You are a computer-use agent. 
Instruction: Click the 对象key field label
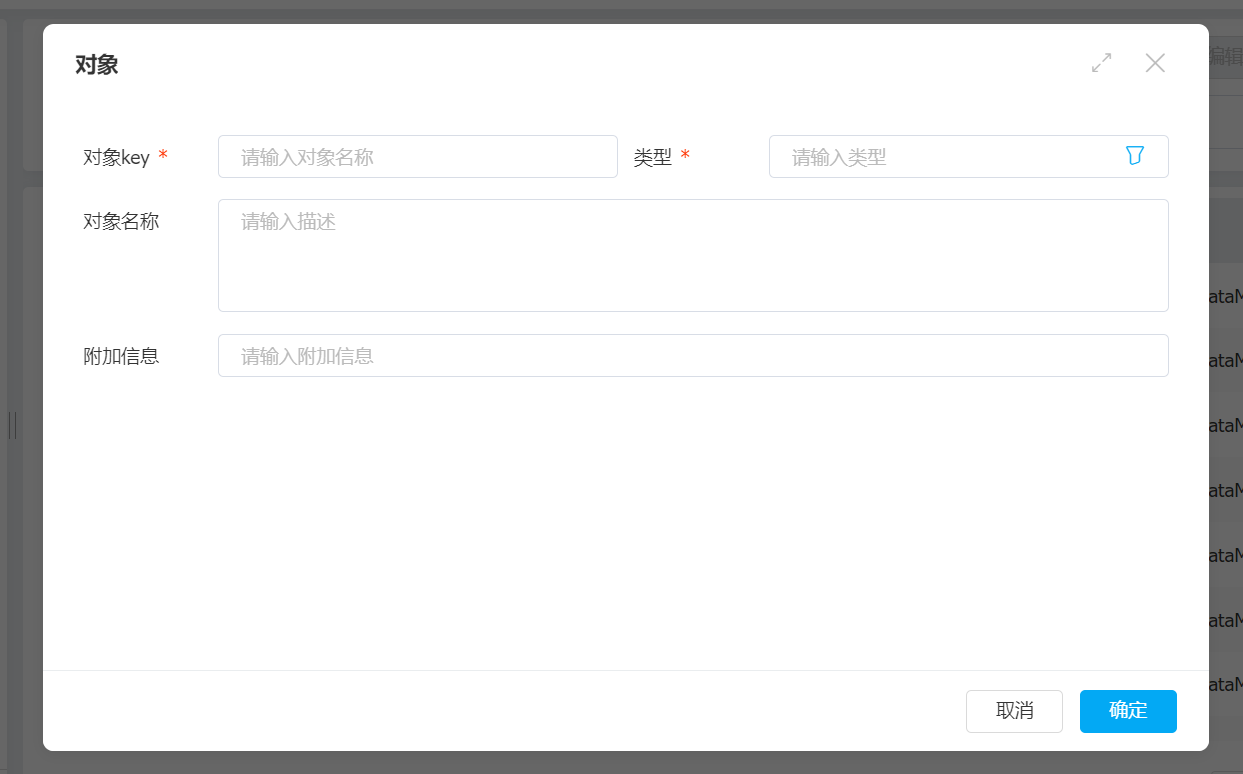116,157
